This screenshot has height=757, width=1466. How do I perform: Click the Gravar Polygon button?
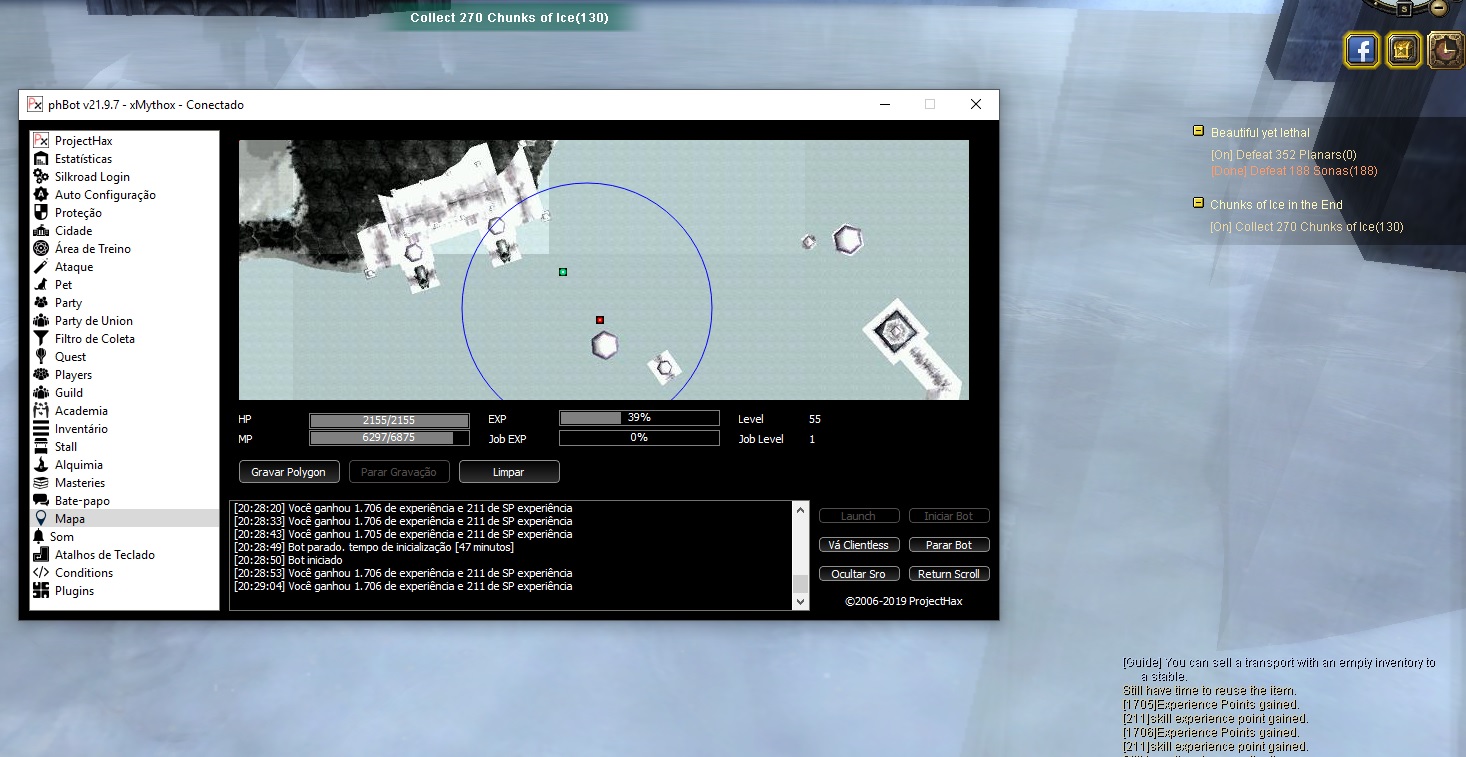pyautogui.click(x=289, y=472)
